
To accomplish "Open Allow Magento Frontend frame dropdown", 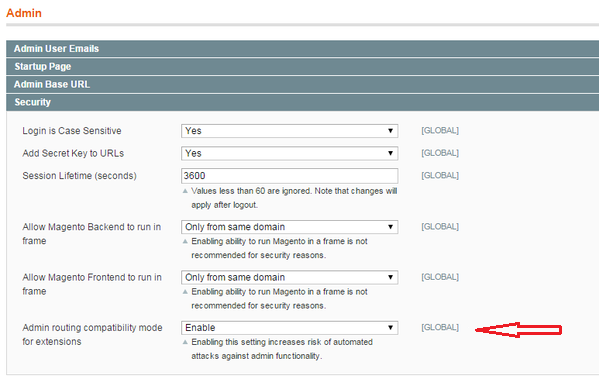I will click(290, 277).
